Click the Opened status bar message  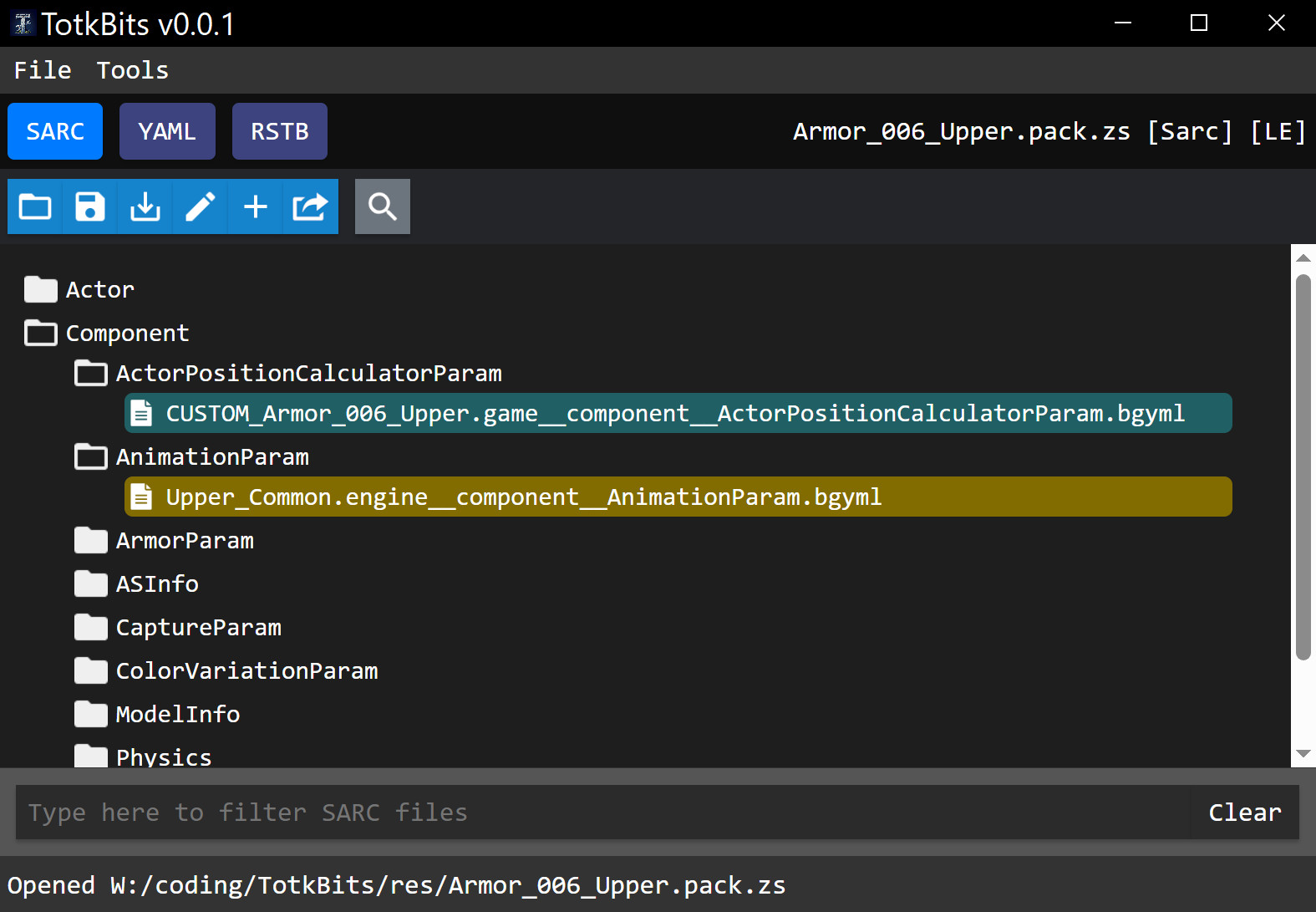tap(397, 885)
